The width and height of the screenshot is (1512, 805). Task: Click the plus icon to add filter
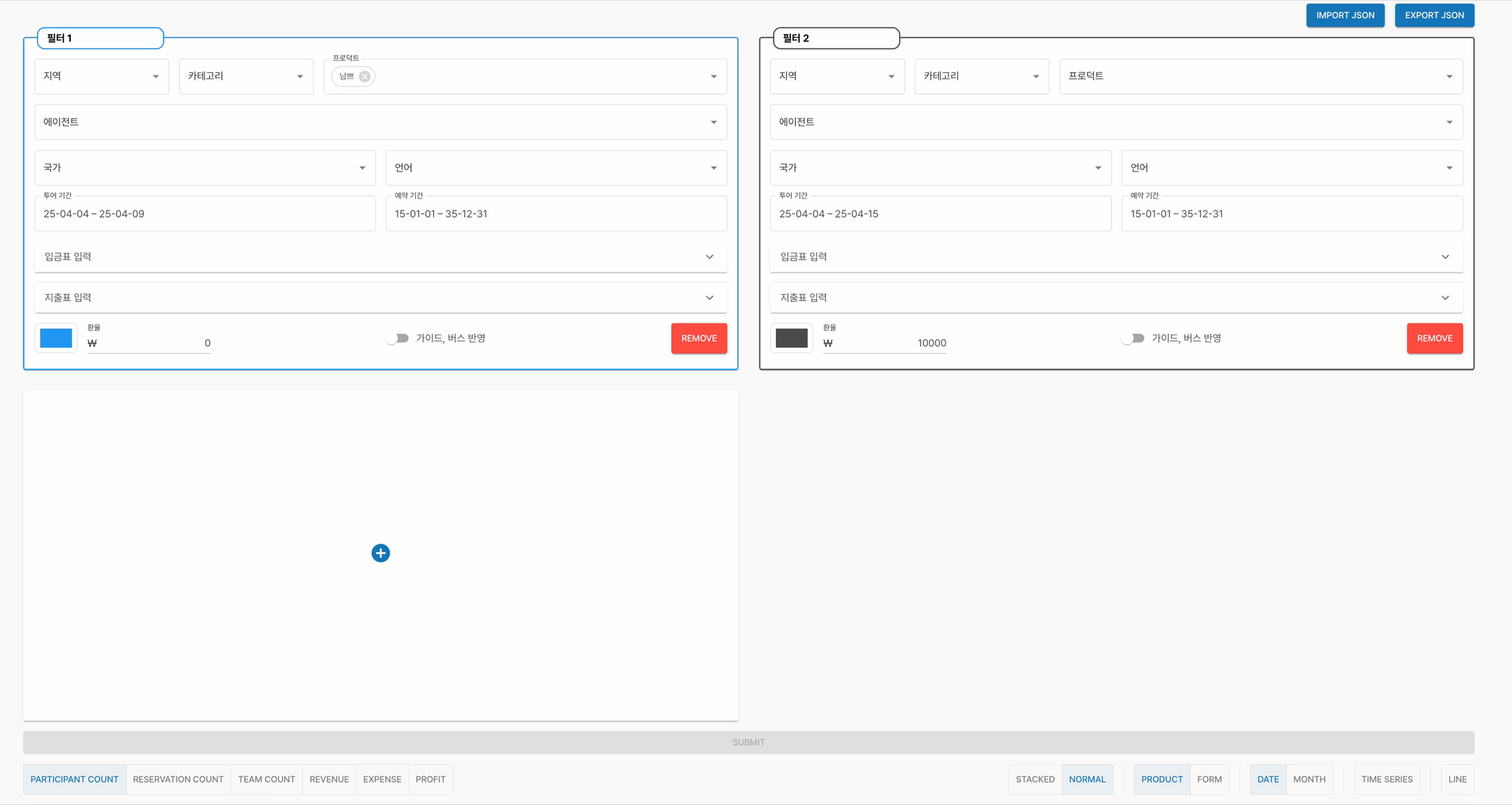point(381,553)
